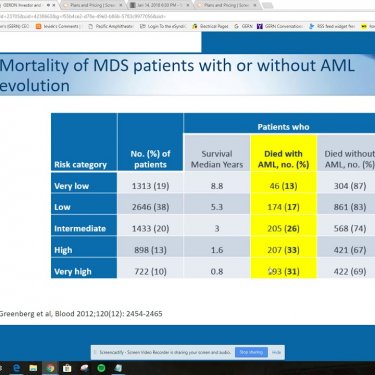The image size is (375, 375).
Task: Click the Risk category column header
Action: [84, 143]
